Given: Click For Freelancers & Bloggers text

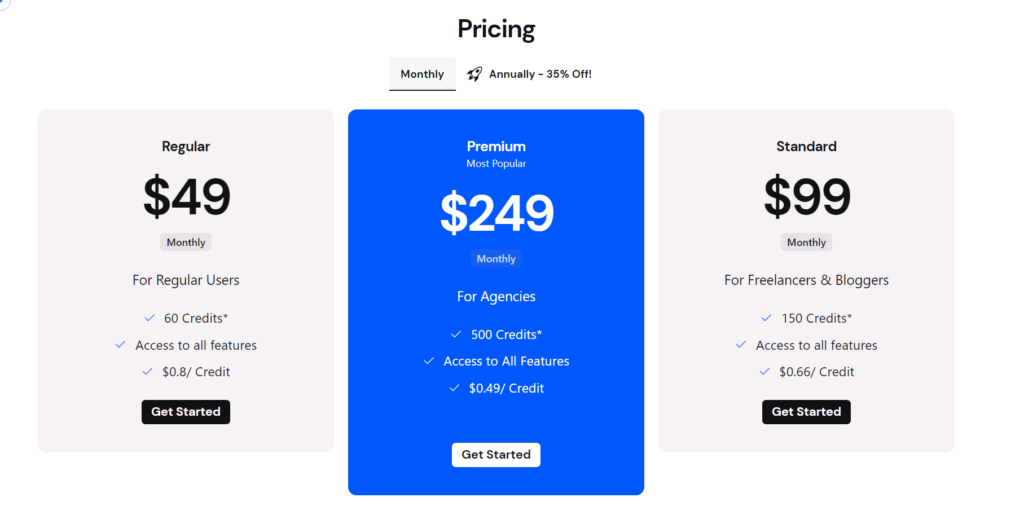Looking at the screenshot, I should coord(807,280).
